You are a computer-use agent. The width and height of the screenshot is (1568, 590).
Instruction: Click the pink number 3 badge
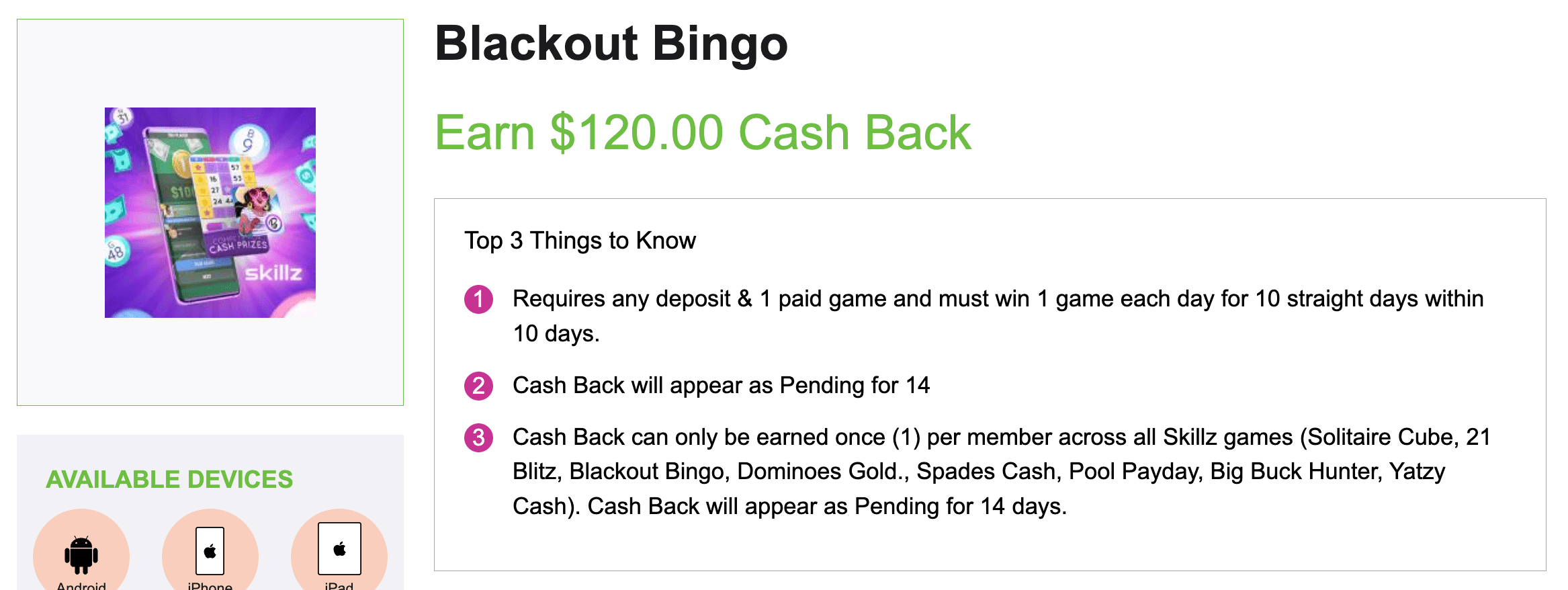click(x=478, y=437)
